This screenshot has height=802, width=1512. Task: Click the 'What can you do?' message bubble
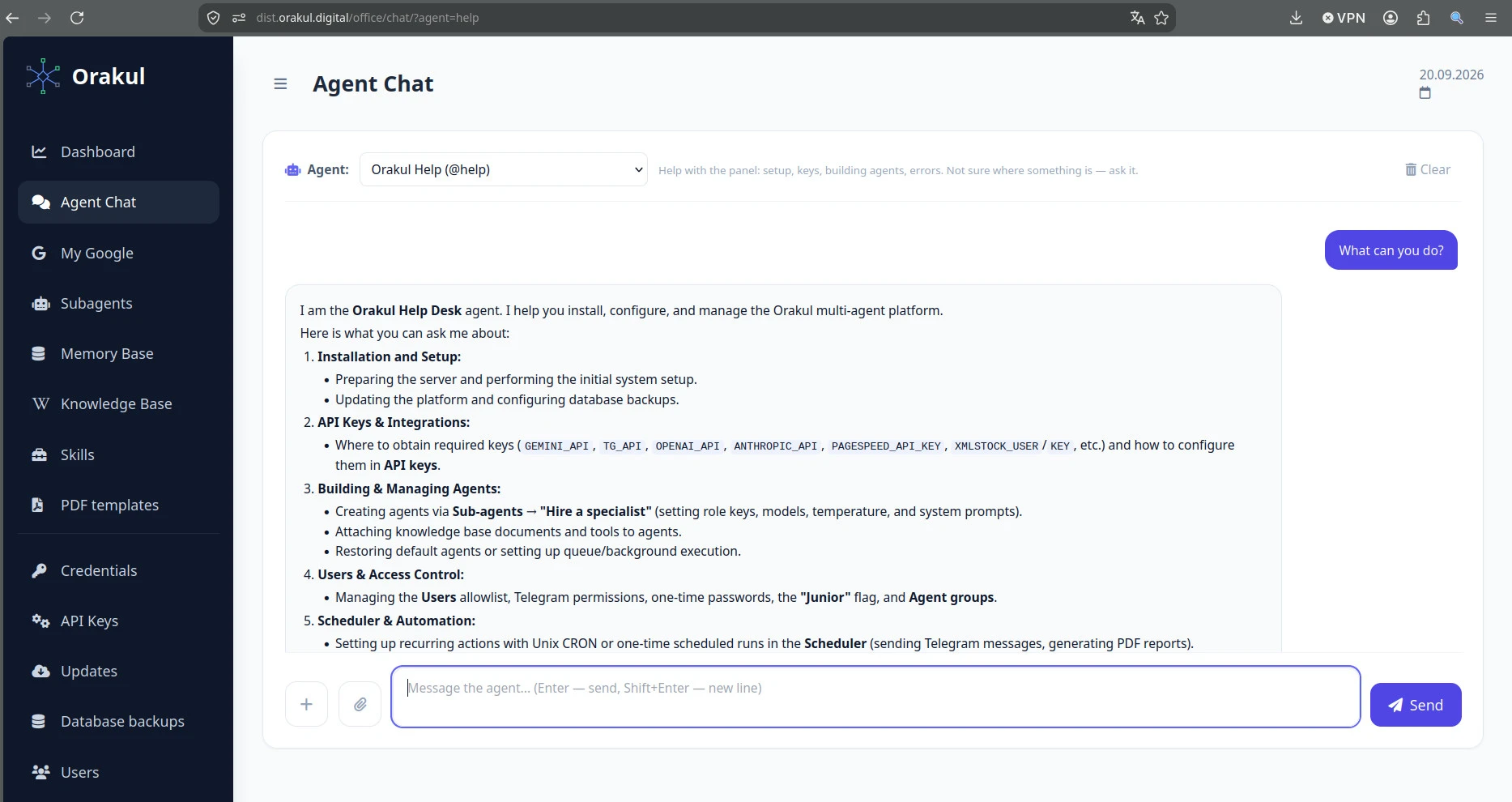1391,250
